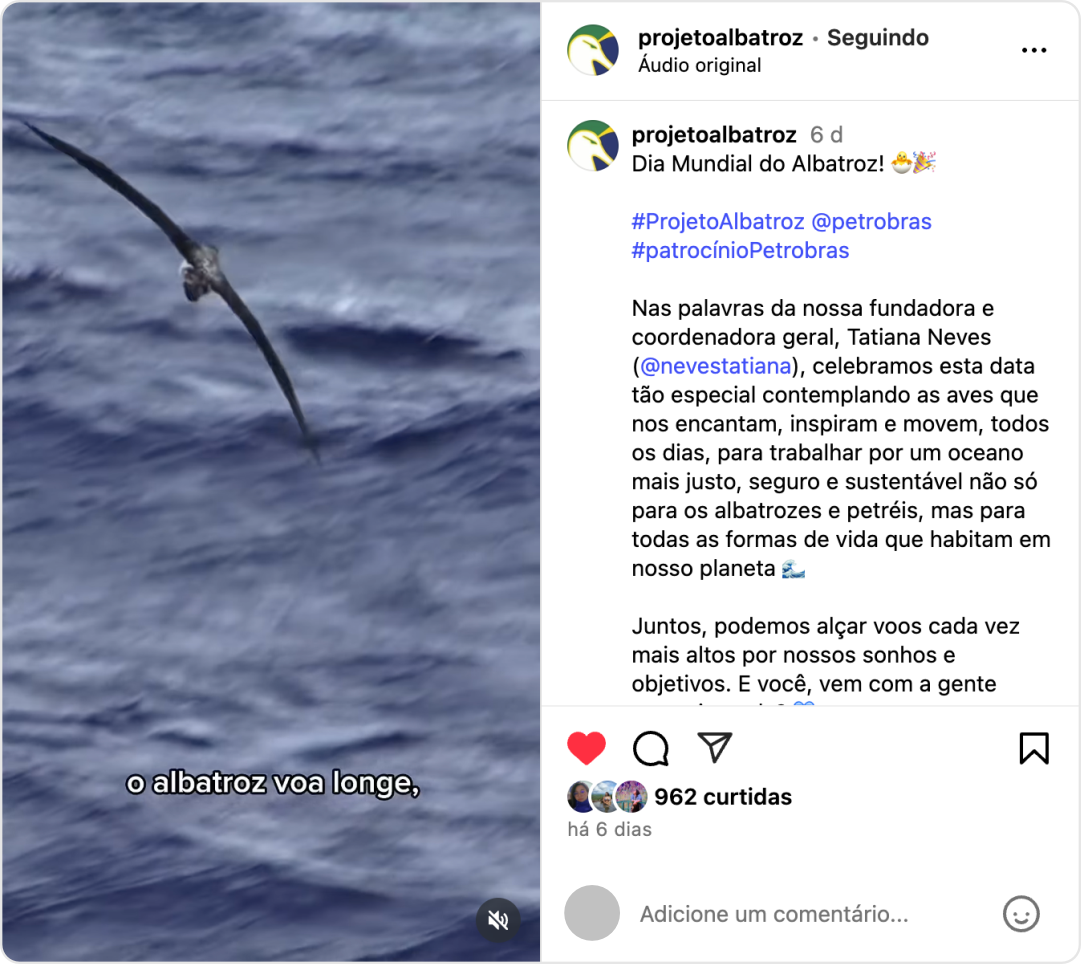The height and width of the screenshot is (964, 1081).
Task: Open the projetoalbatroz username in the header
Action: coord(720,37)
